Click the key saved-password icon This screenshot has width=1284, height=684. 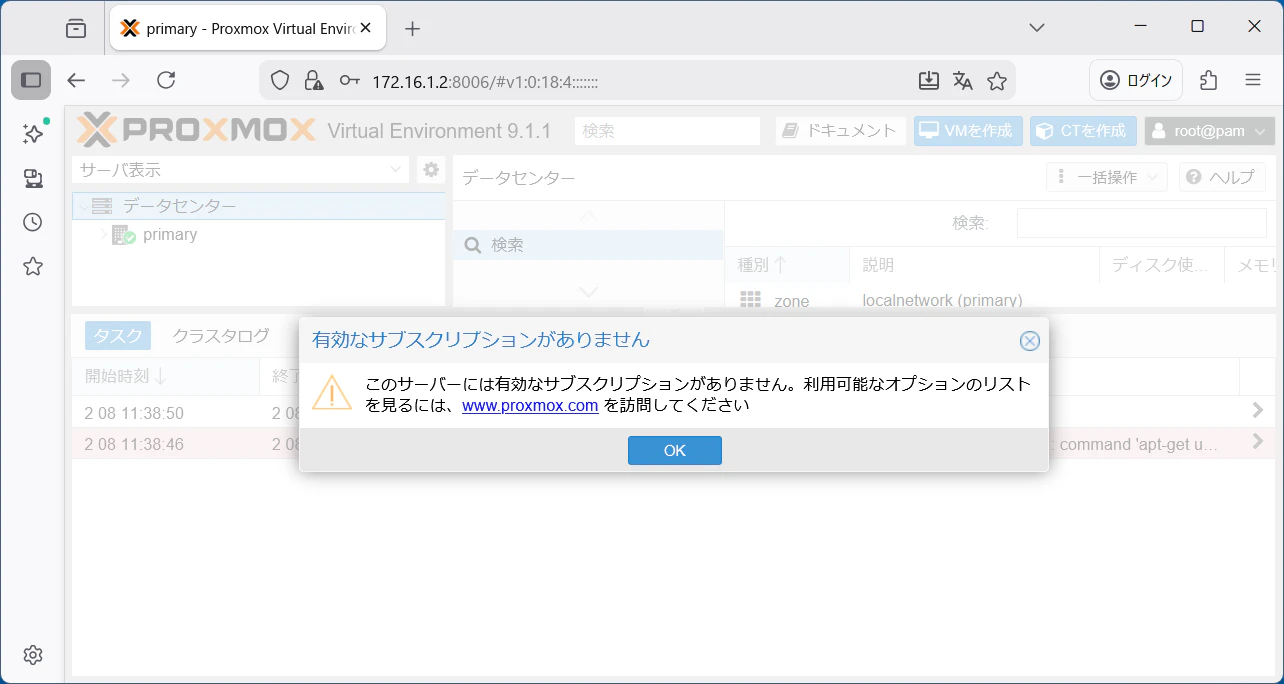[x=349, y=81]
